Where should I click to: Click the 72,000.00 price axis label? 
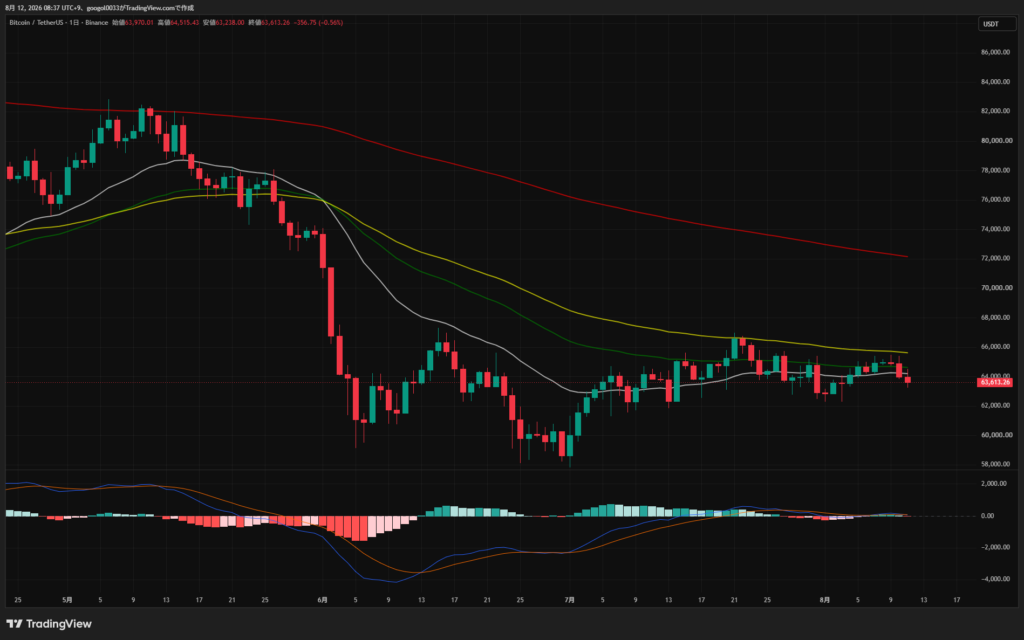point(997,259)
